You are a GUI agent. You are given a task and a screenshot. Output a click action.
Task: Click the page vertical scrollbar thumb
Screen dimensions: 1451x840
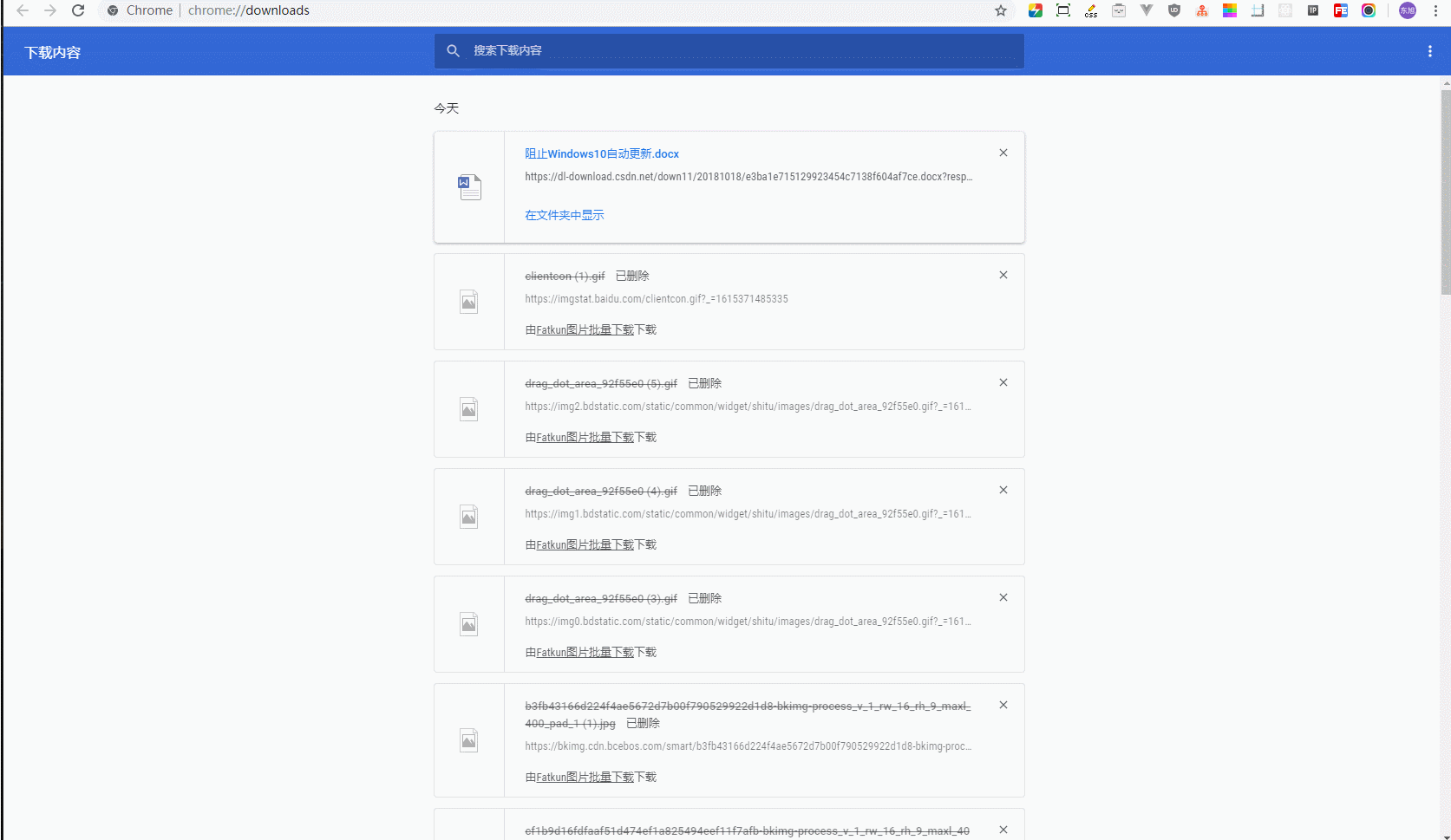(x=1446, y=191)
